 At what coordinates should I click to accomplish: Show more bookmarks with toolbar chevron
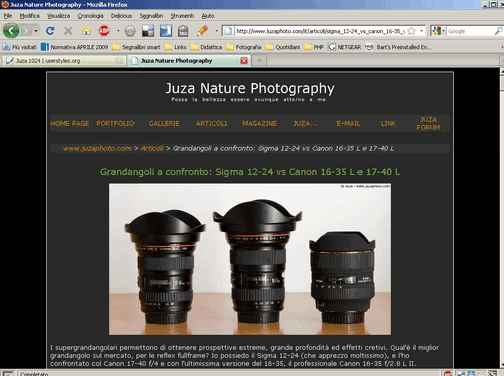click(x=501, y=47)
